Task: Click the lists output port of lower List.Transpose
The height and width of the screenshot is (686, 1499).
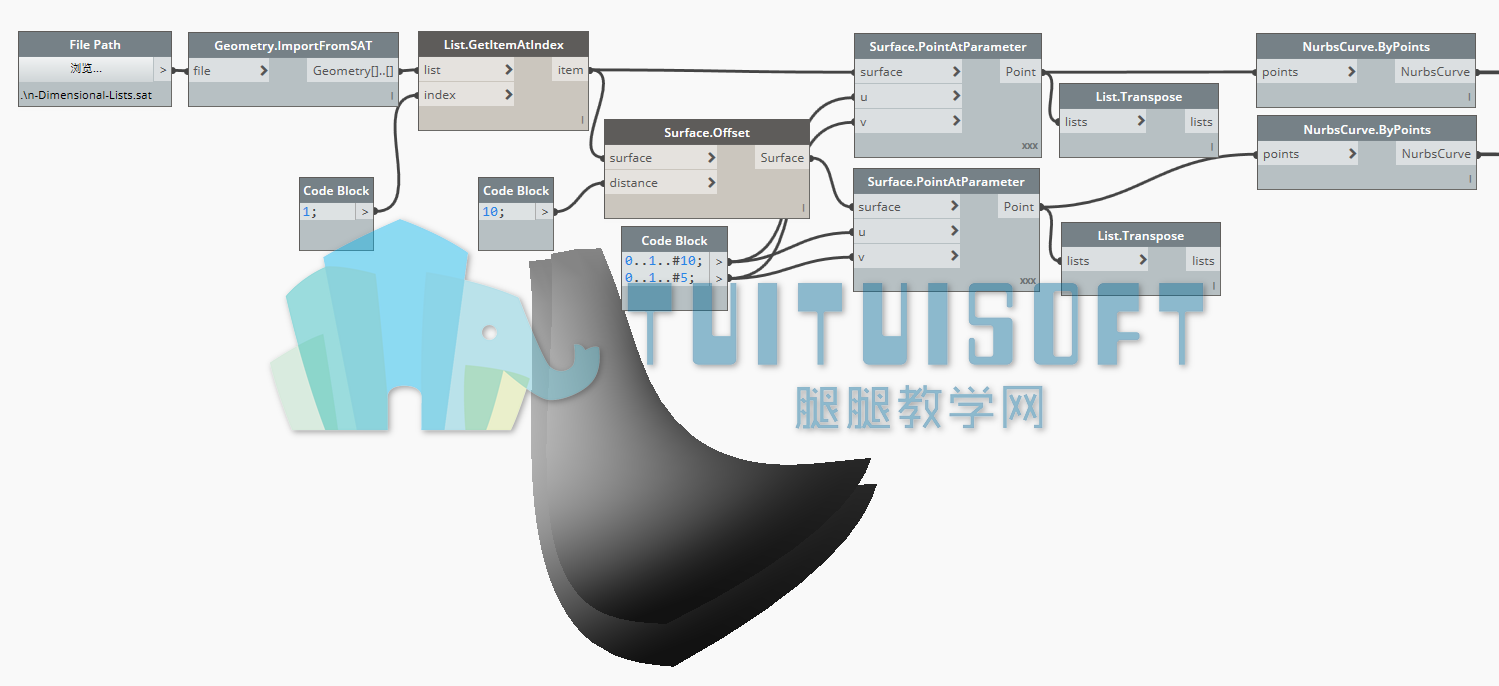Action: pos(1203,261)
